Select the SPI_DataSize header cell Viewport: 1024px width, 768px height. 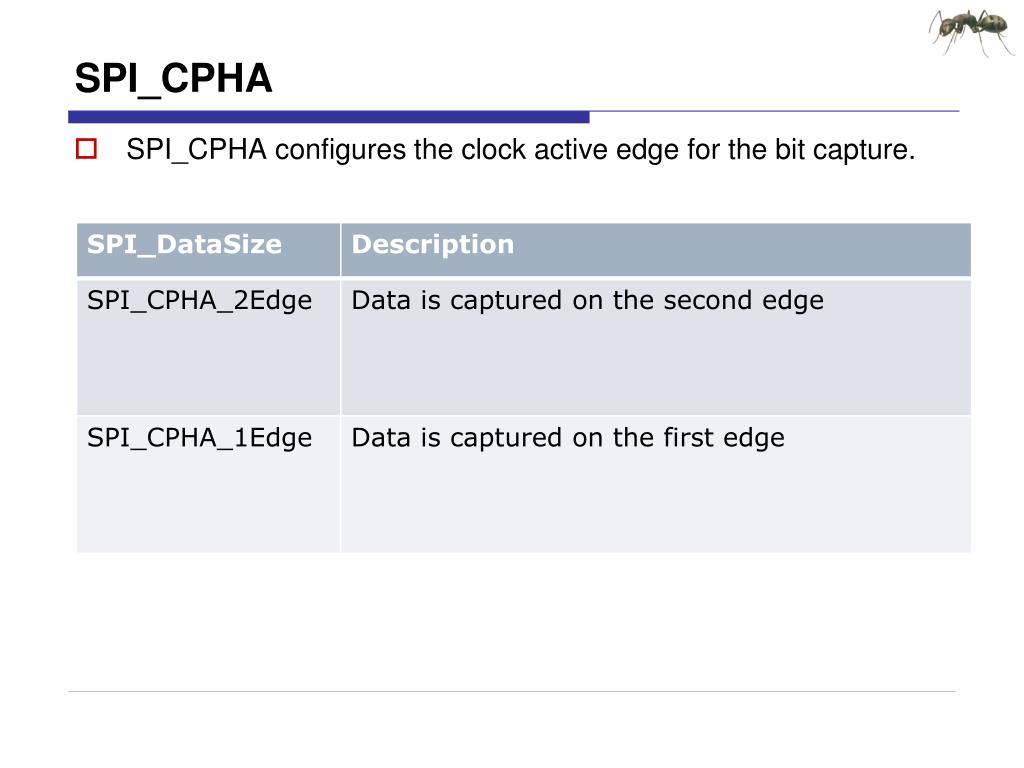(208, 249)
